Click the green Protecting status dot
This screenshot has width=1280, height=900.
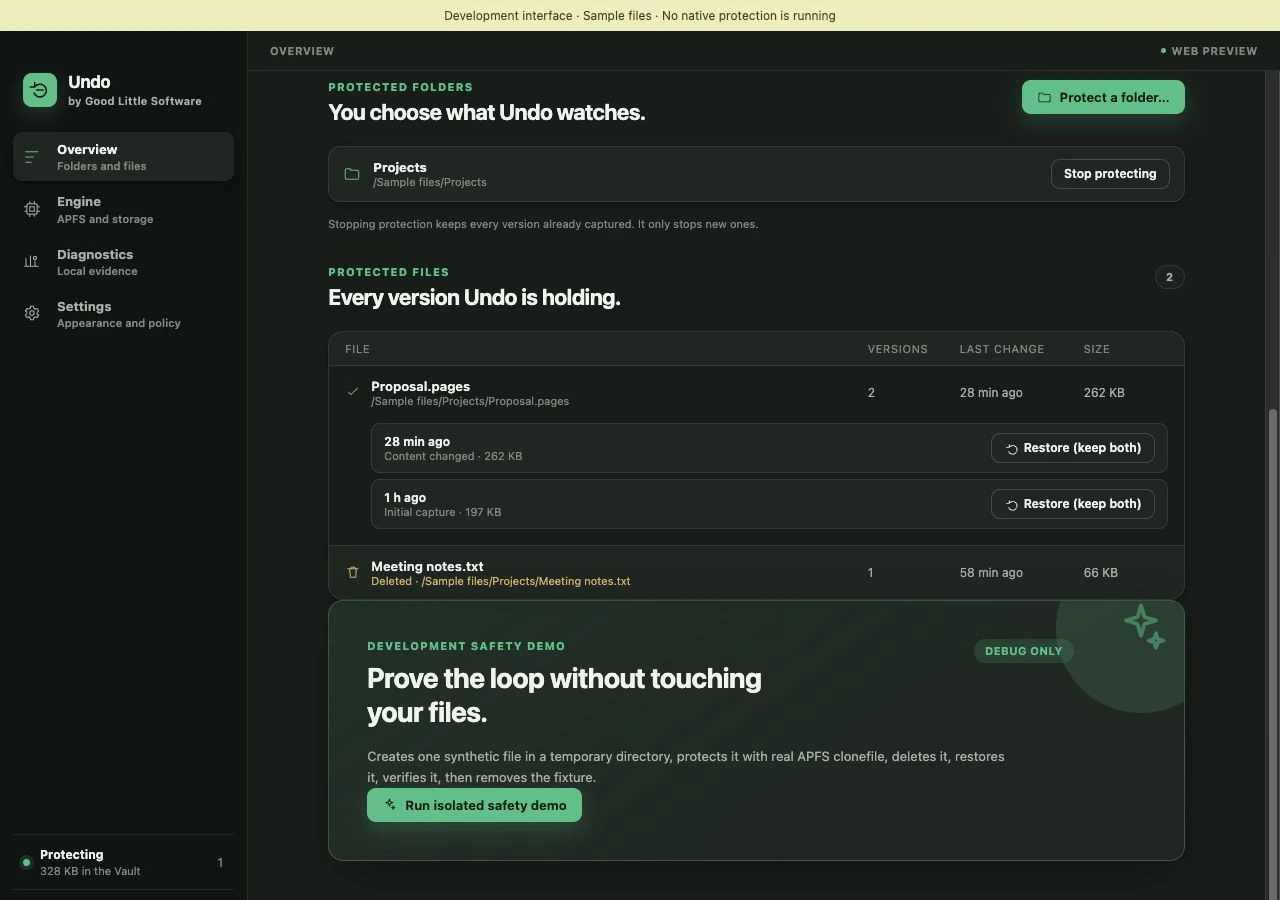[x=26, y=862]
